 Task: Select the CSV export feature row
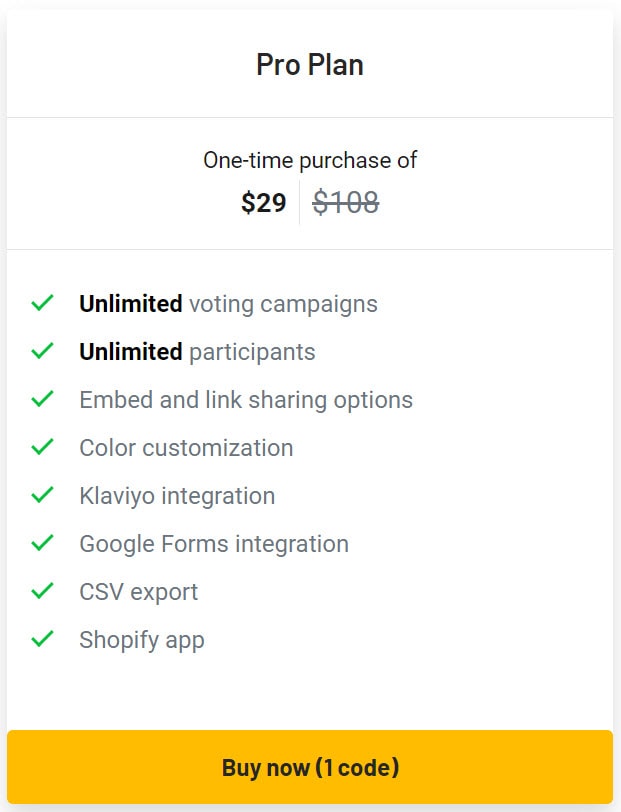pos(138,591)
